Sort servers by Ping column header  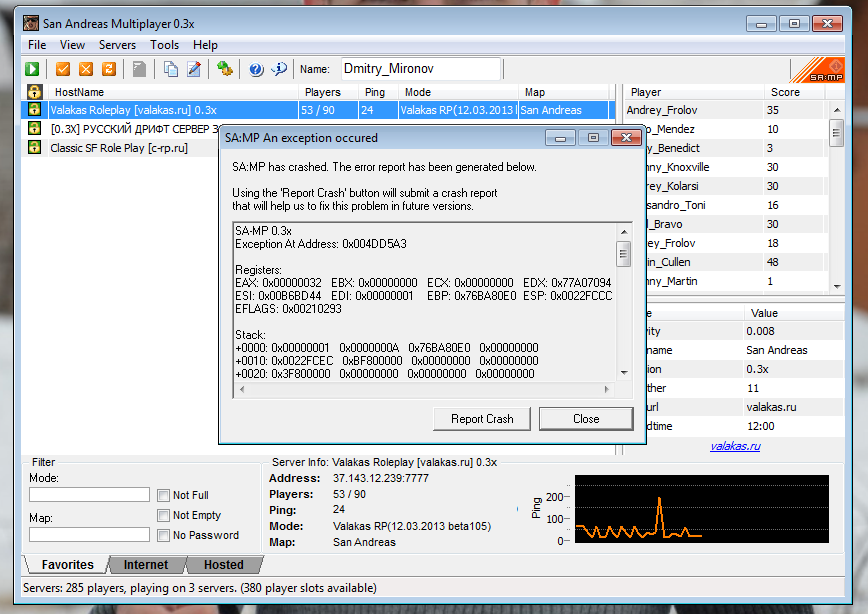tap(378, 92)
